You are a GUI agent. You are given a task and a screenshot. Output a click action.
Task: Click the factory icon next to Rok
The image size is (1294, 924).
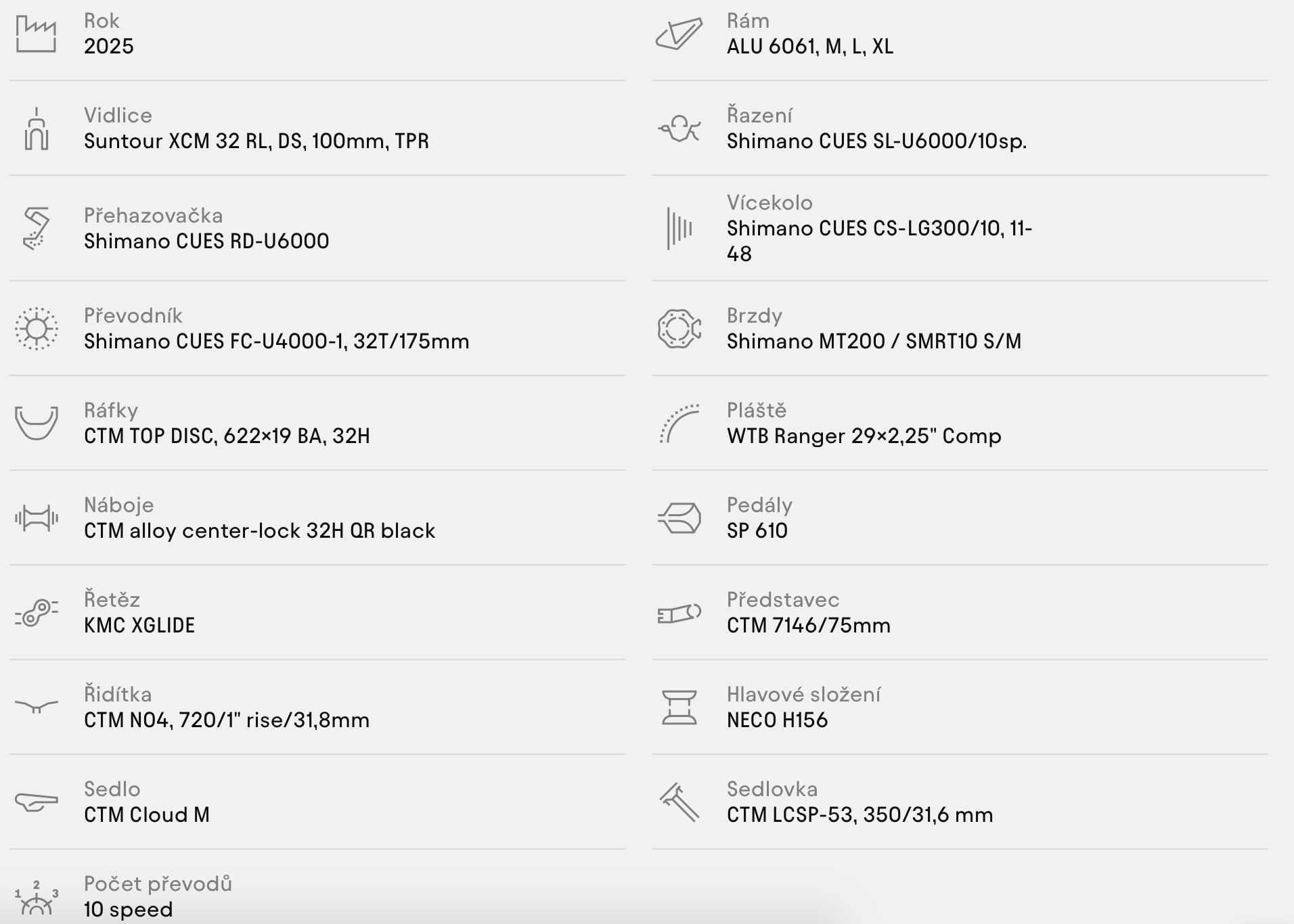[36, 34]
